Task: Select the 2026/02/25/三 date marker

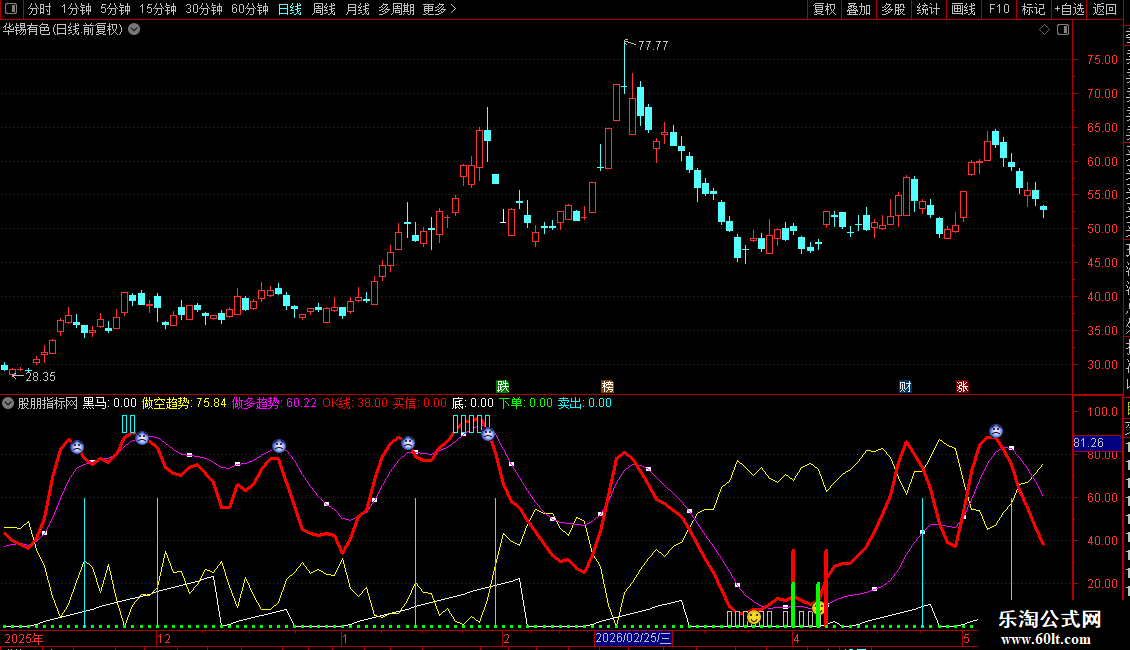Action: (x=633, y=638)
